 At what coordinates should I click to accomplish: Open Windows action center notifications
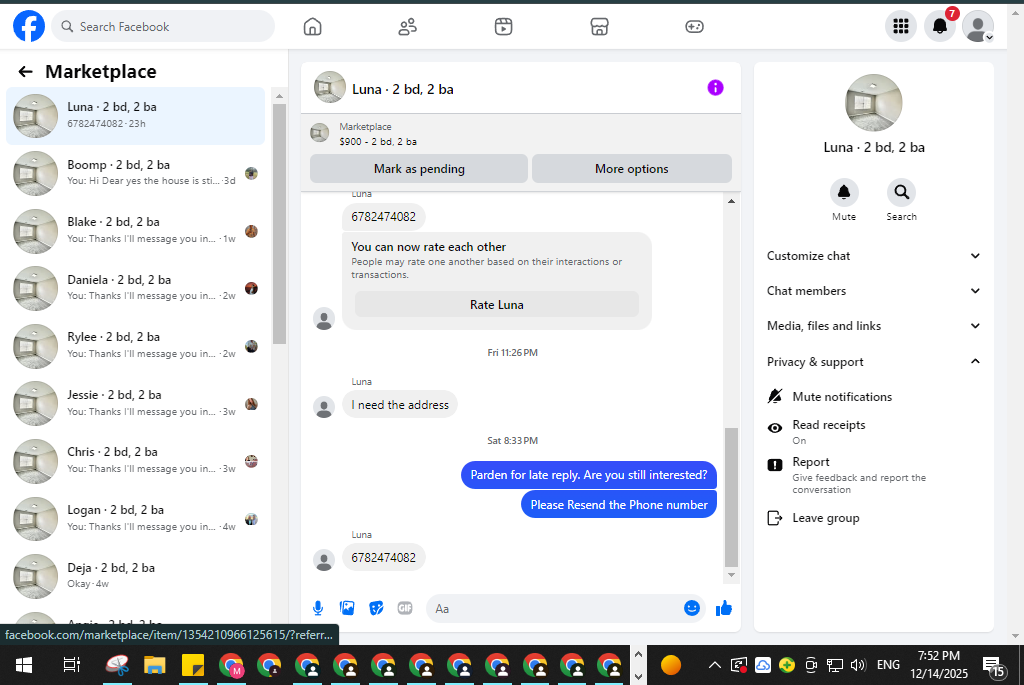click(x=994, y=665)
